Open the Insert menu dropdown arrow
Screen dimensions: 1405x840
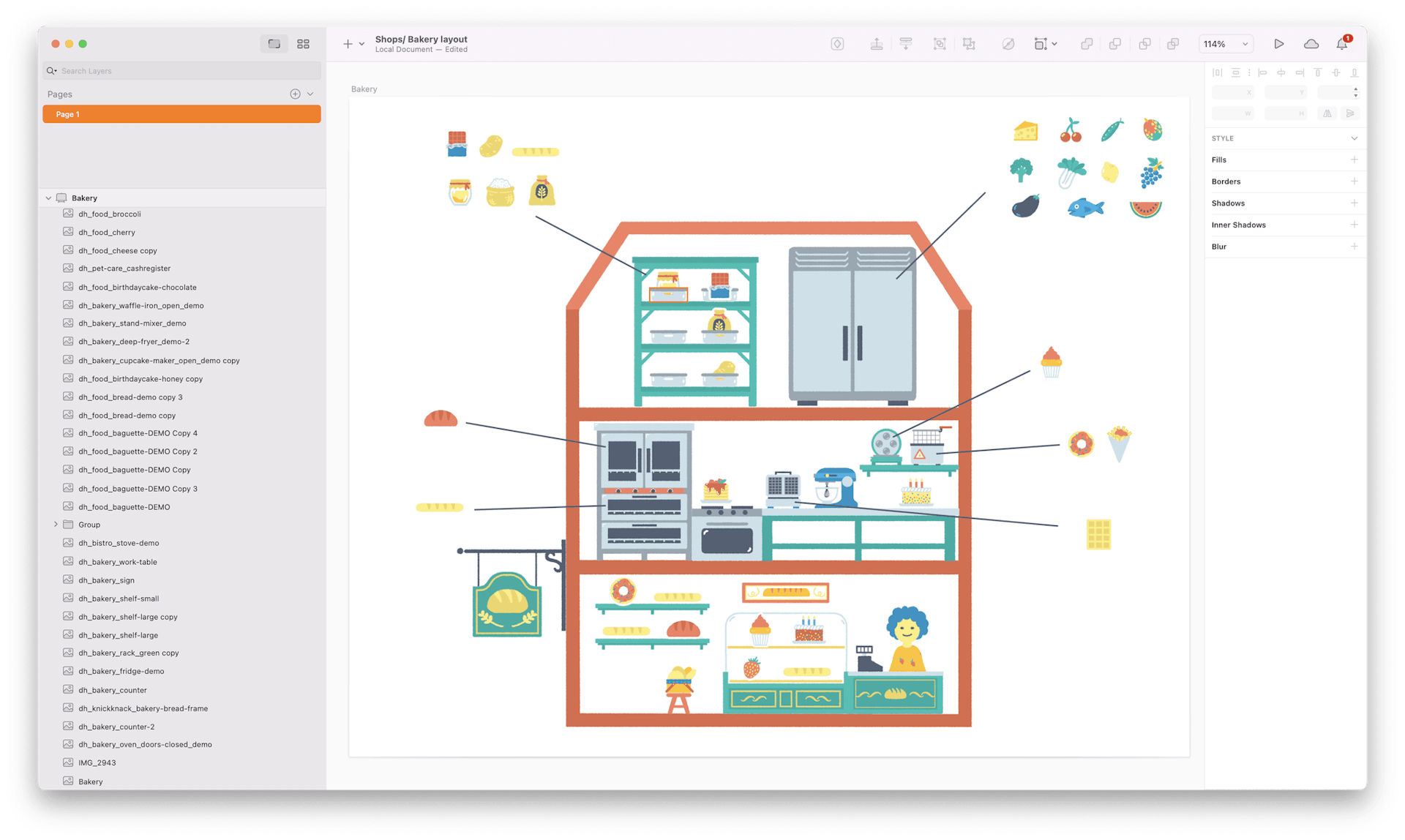pos(361,44)
